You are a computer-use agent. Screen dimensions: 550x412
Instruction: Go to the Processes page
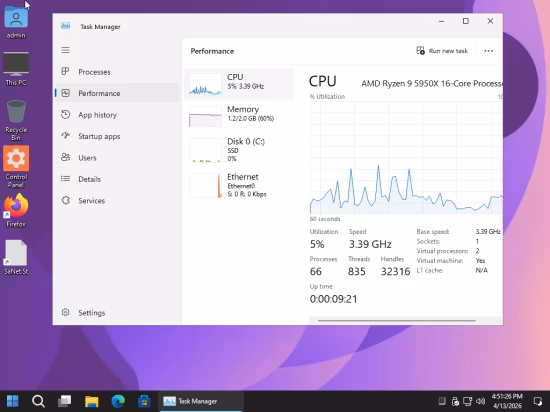(118, 72)
